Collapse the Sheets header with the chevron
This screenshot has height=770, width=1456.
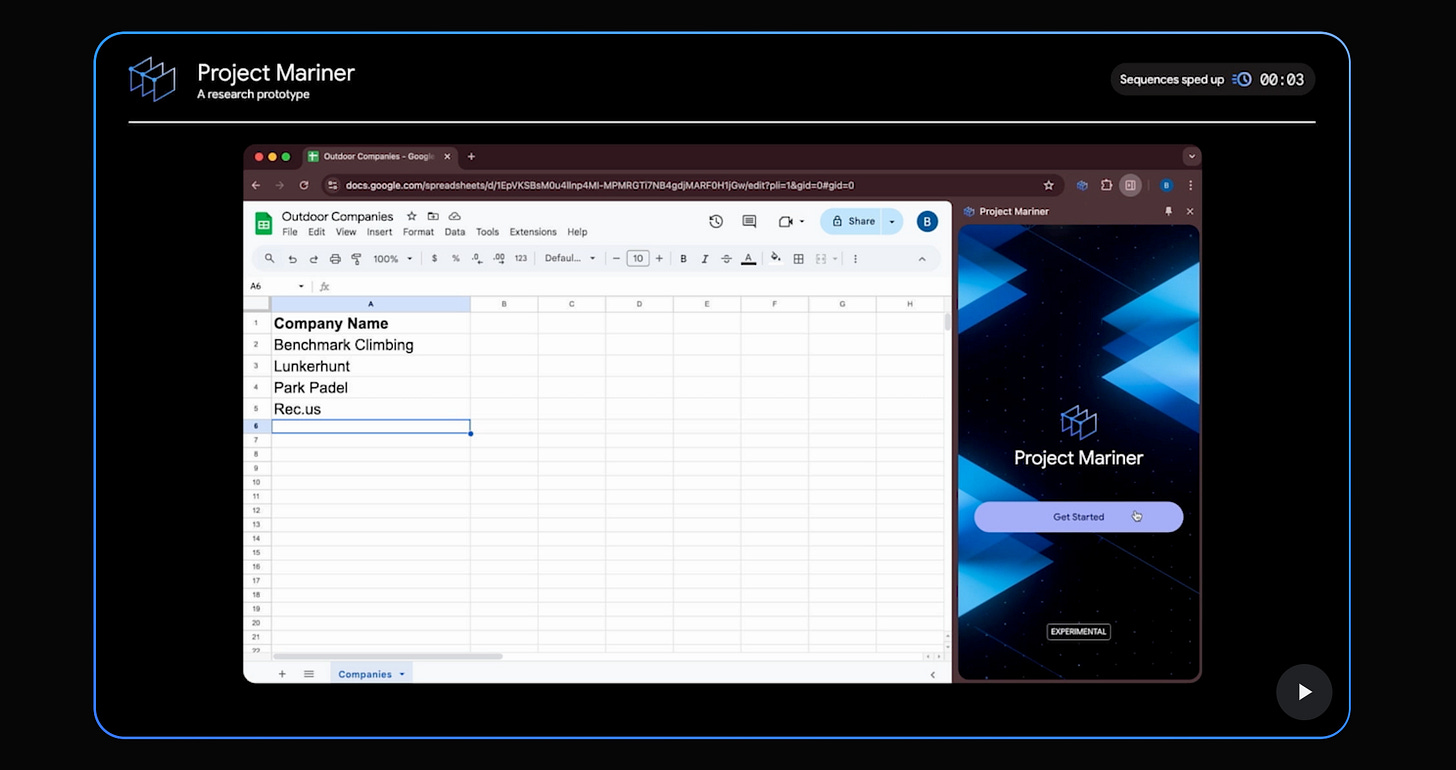pos(922,259)
